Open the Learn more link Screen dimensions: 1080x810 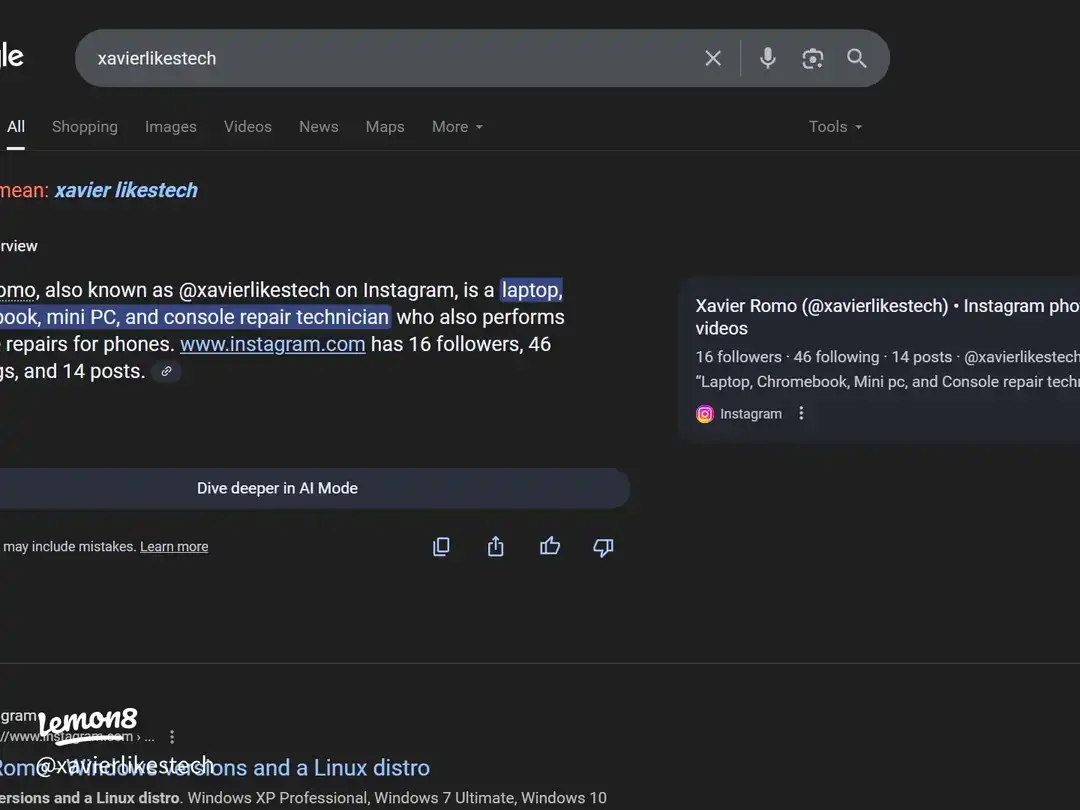174,547
